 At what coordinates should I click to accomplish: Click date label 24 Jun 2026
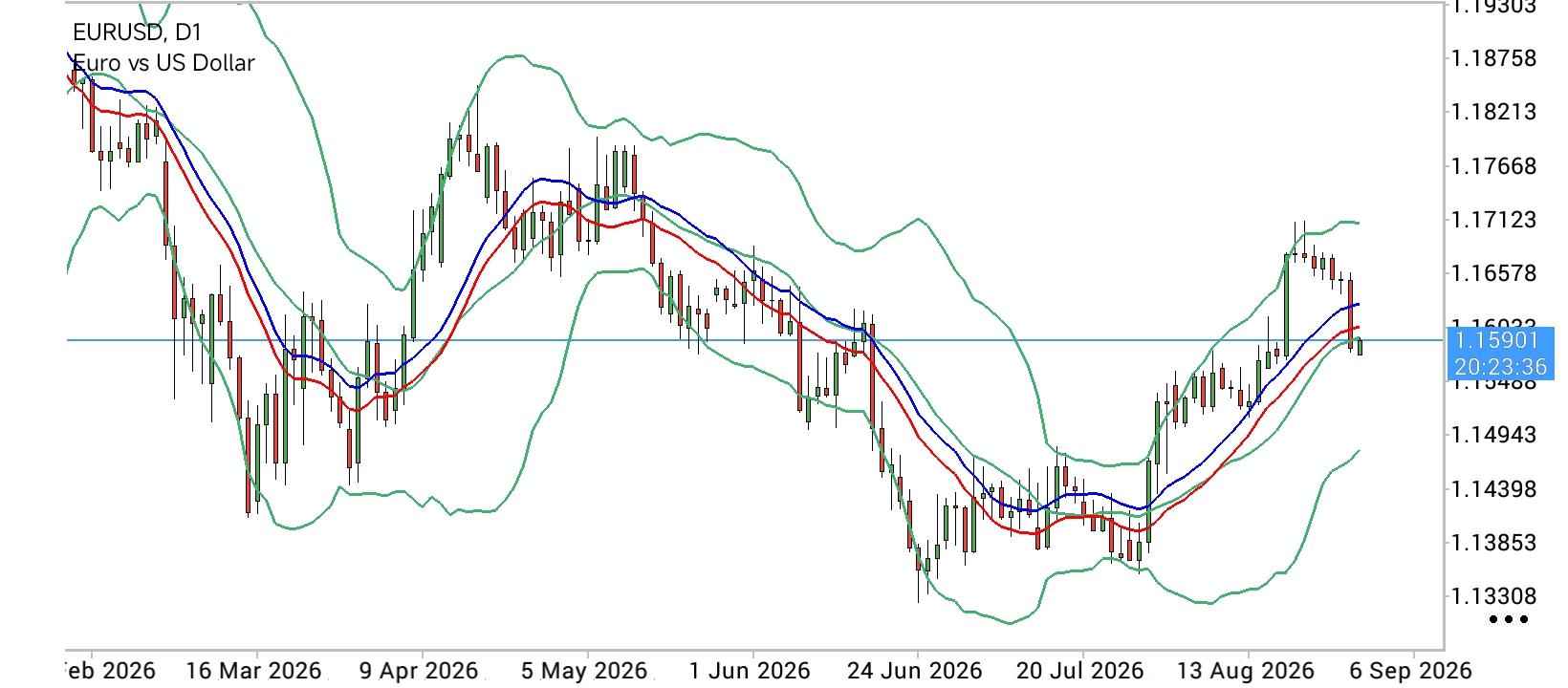coord(916,671)
